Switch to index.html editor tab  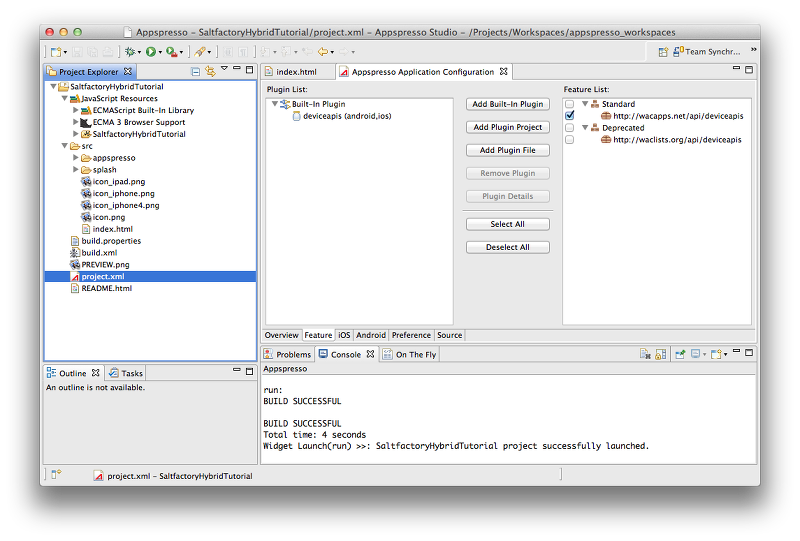(297, 72)
